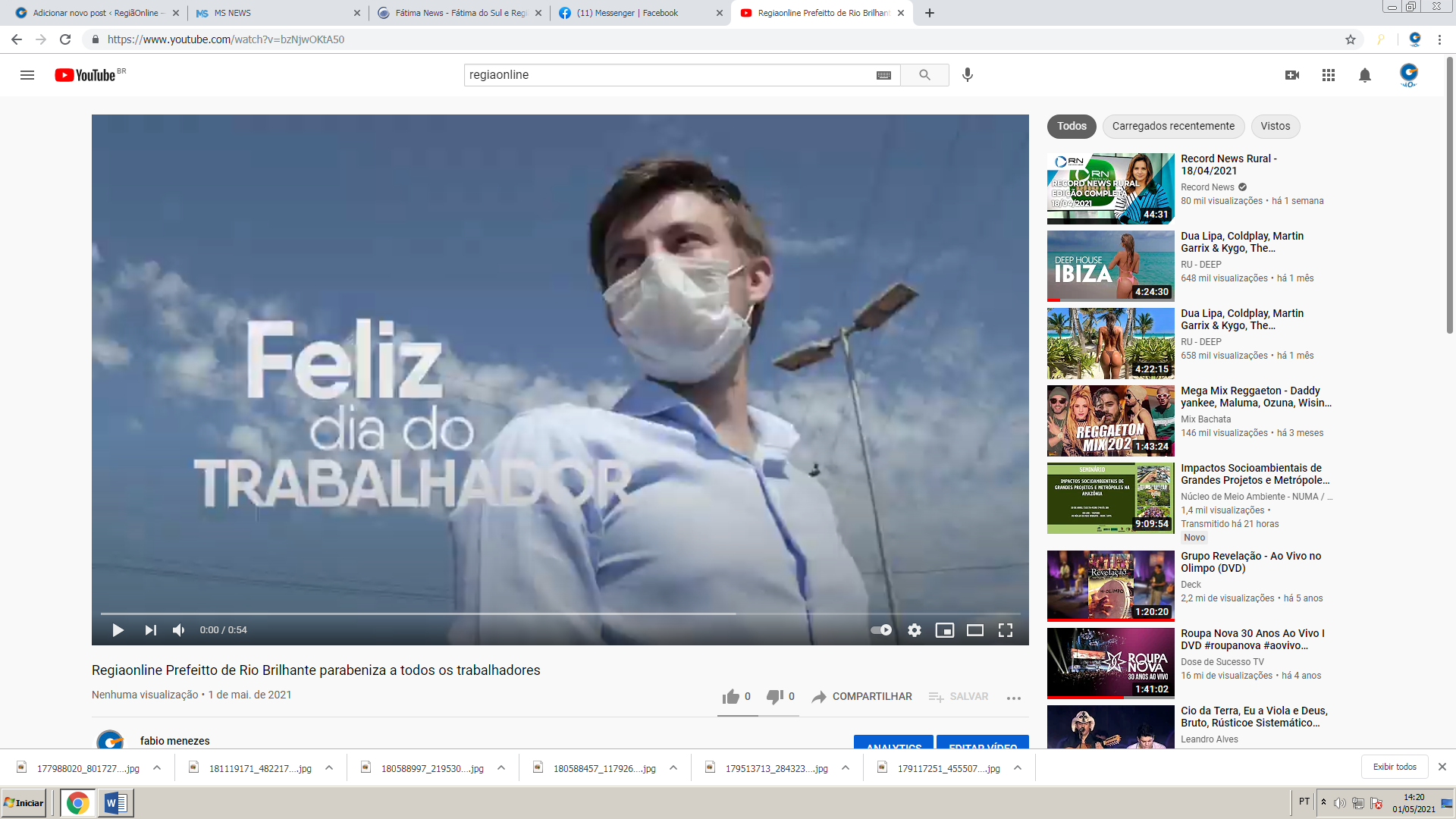Mute the video volume
The height and width of the screenshot is (819, 1456).
click(179, 630)
